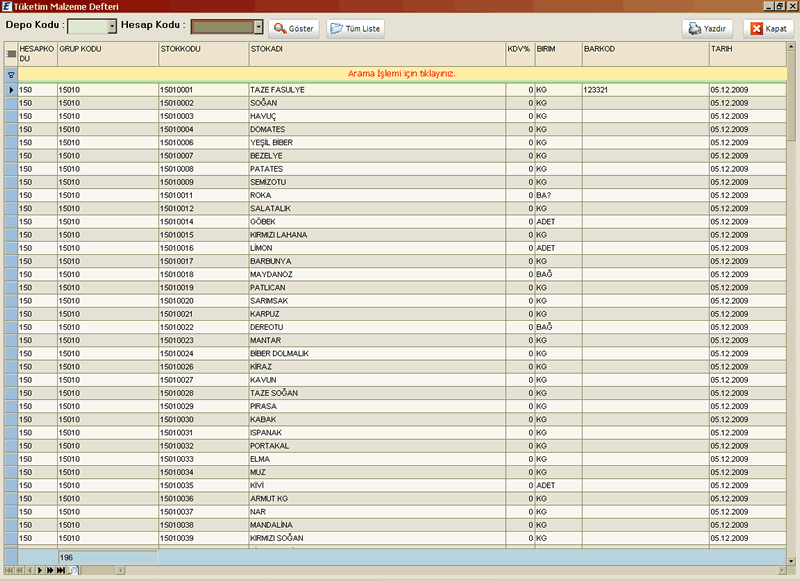The width and height of the screenshot is (800, 581).
Task: Open the Depo Kodu dropdown
Action: click(112, 27)
